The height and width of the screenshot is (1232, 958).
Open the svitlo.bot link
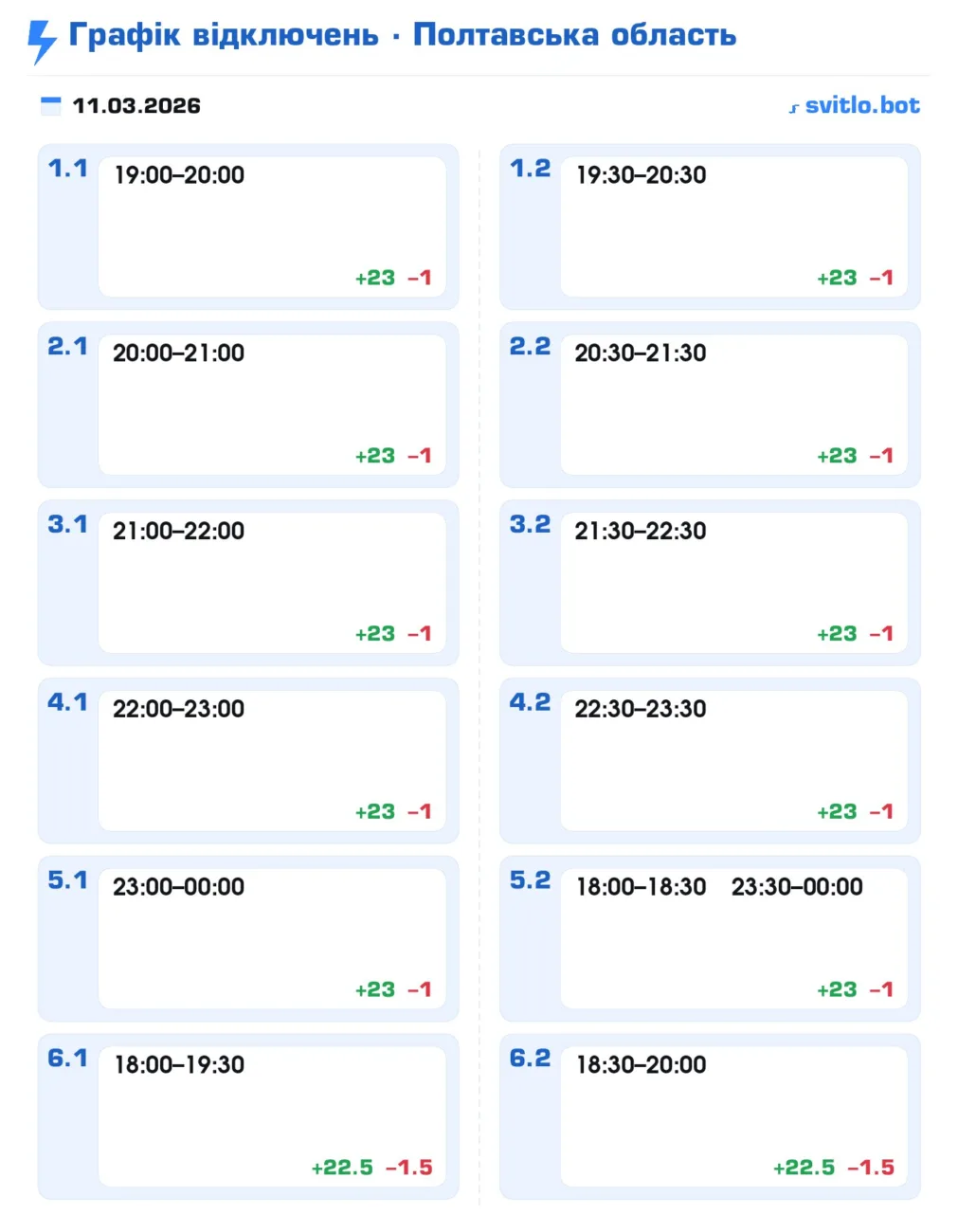(861, 105)
